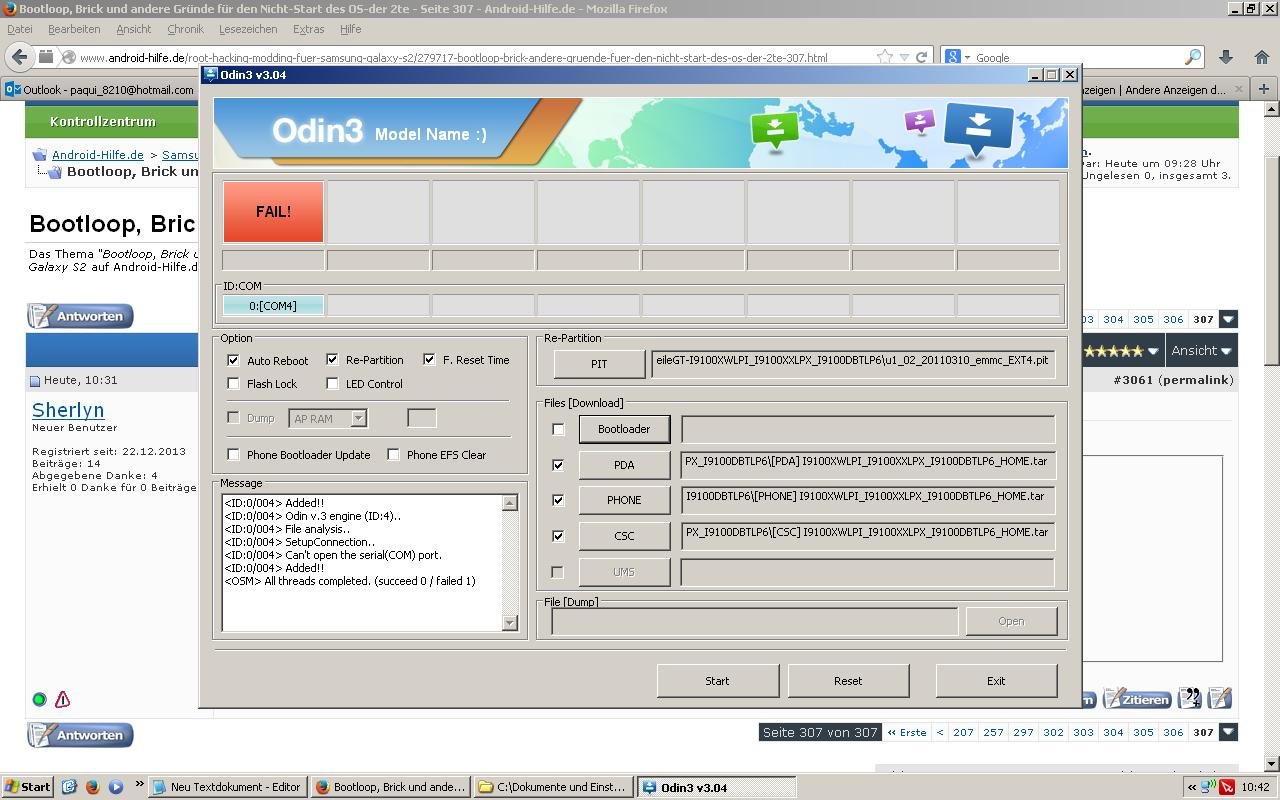
Task: Open Odin3 title bar system menu icon
Action: coord(210,74)
